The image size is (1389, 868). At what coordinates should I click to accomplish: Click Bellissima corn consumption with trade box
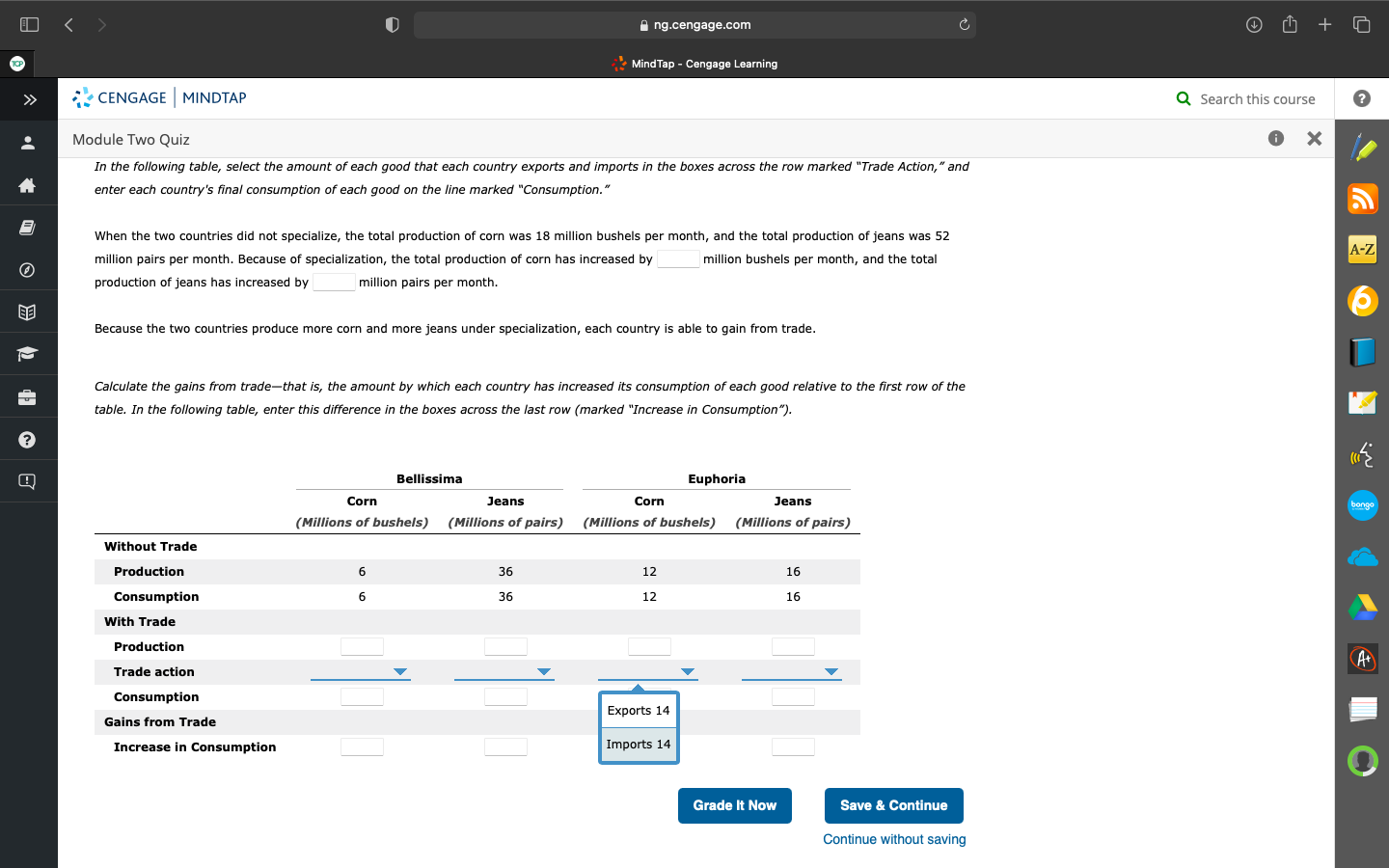point(362,696)
